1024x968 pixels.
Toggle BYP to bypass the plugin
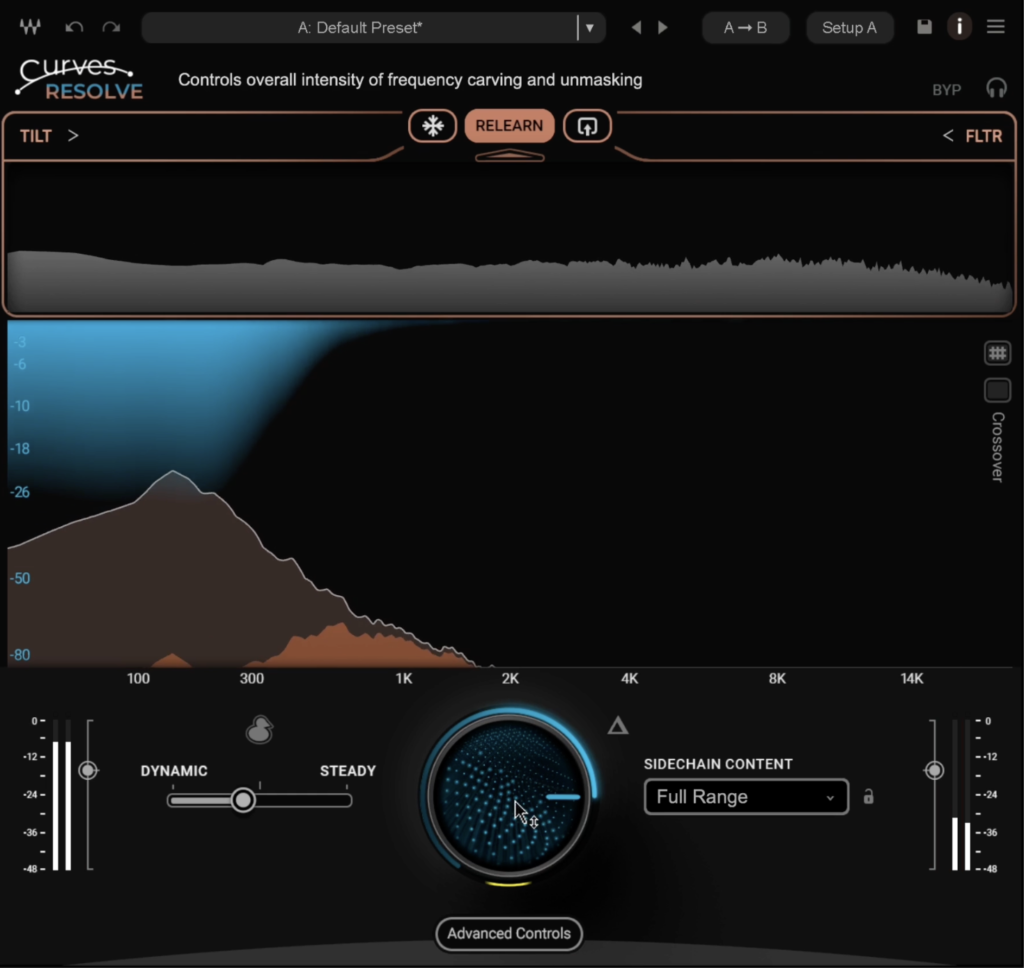(946, 89)
